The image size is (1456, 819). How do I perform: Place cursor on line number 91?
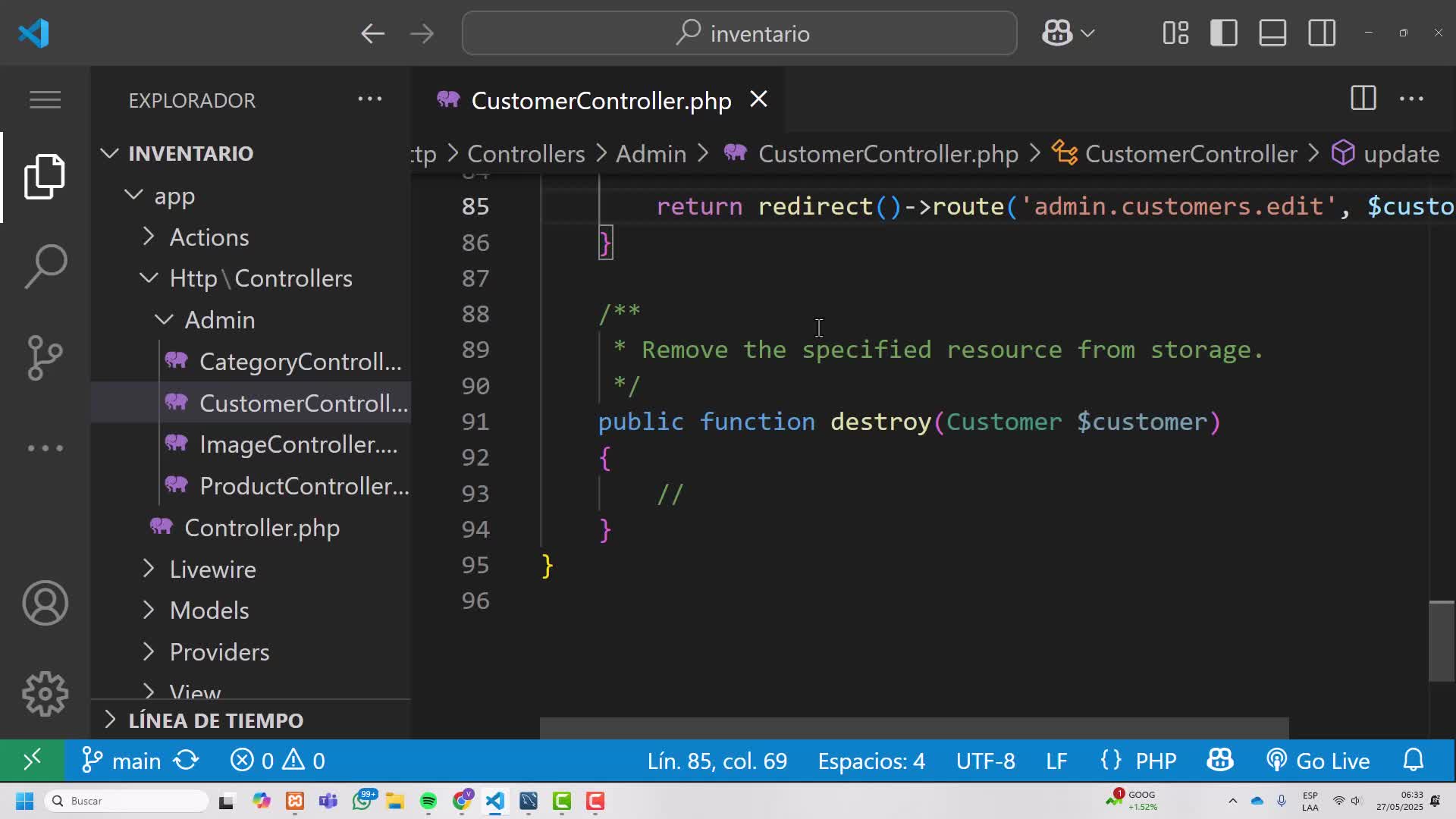pyautogui.click(x=475, y=422)
